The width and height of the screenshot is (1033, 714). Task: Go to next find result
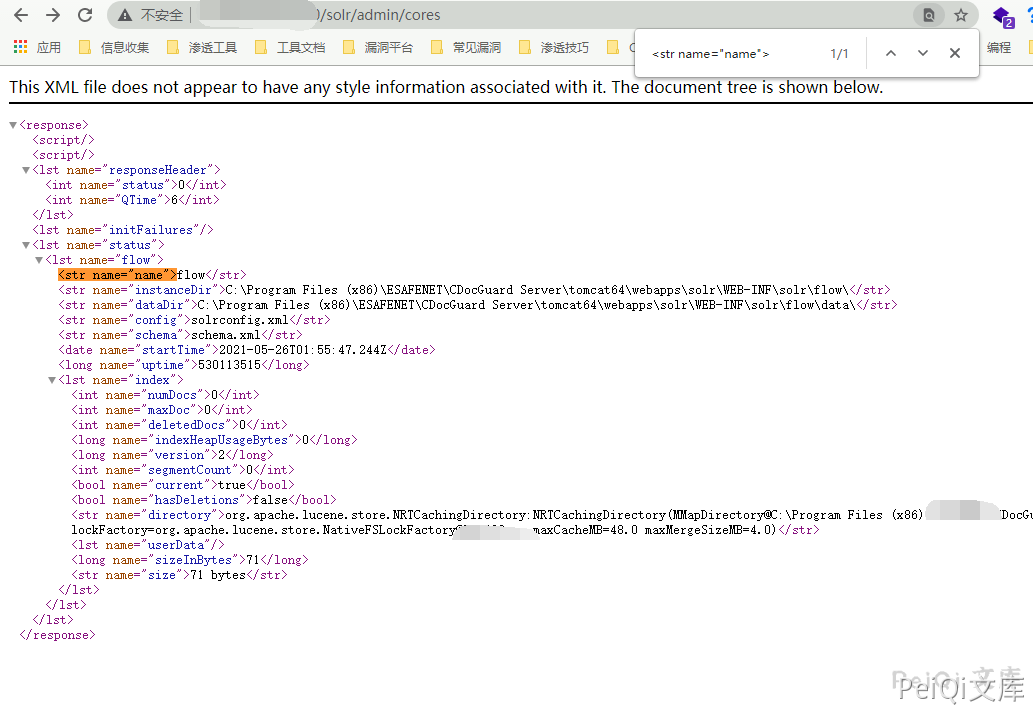pyautogui.click(x=922, y=53)
